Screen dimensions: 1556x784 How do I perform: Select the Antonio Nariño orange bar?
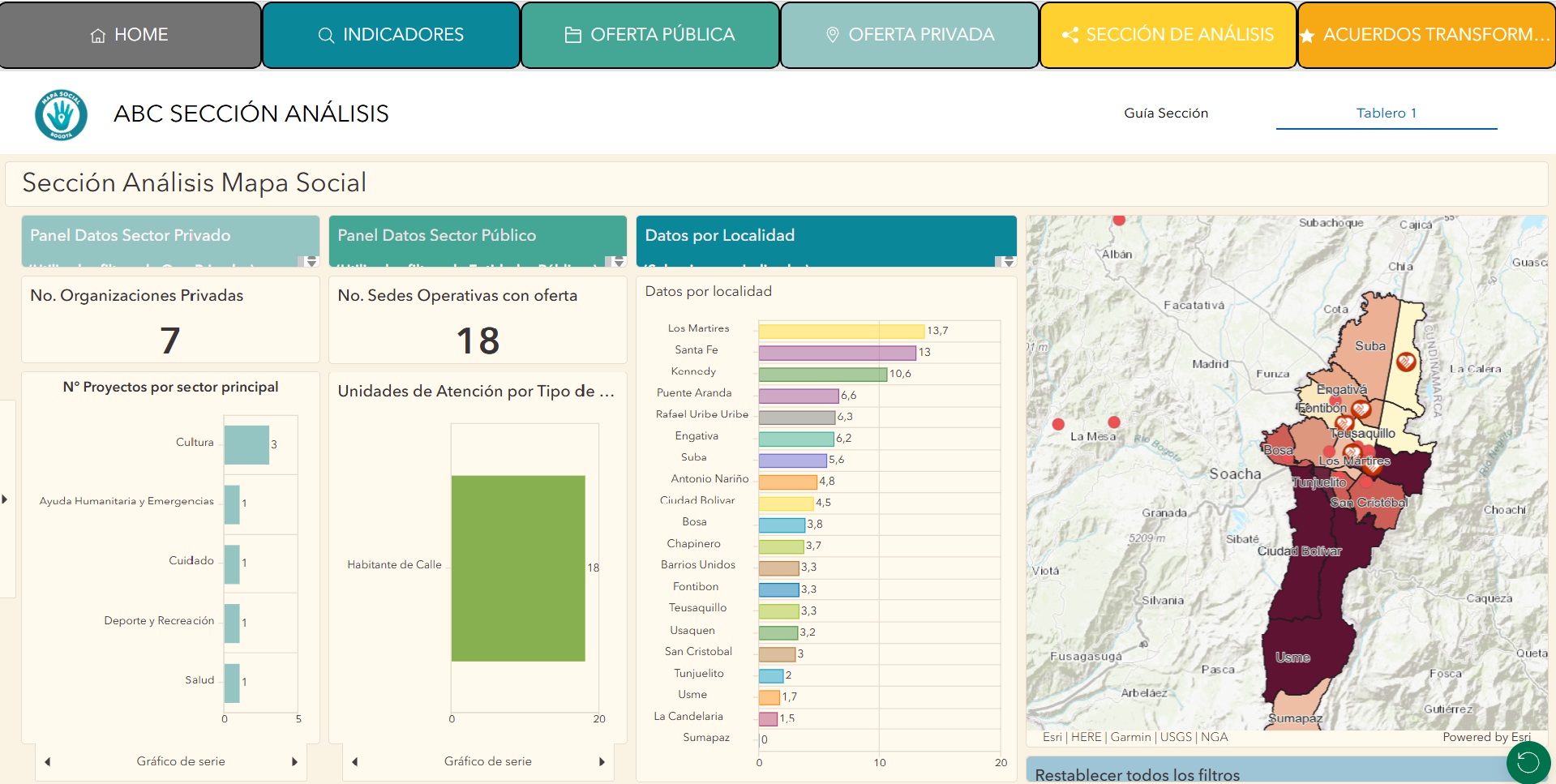(788, 482)
